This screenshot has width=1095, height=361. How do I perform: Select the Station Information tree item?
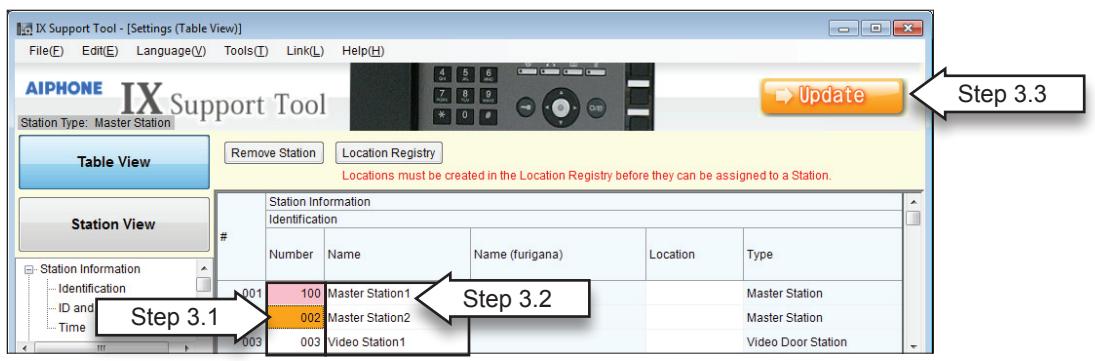coord(90,269)
